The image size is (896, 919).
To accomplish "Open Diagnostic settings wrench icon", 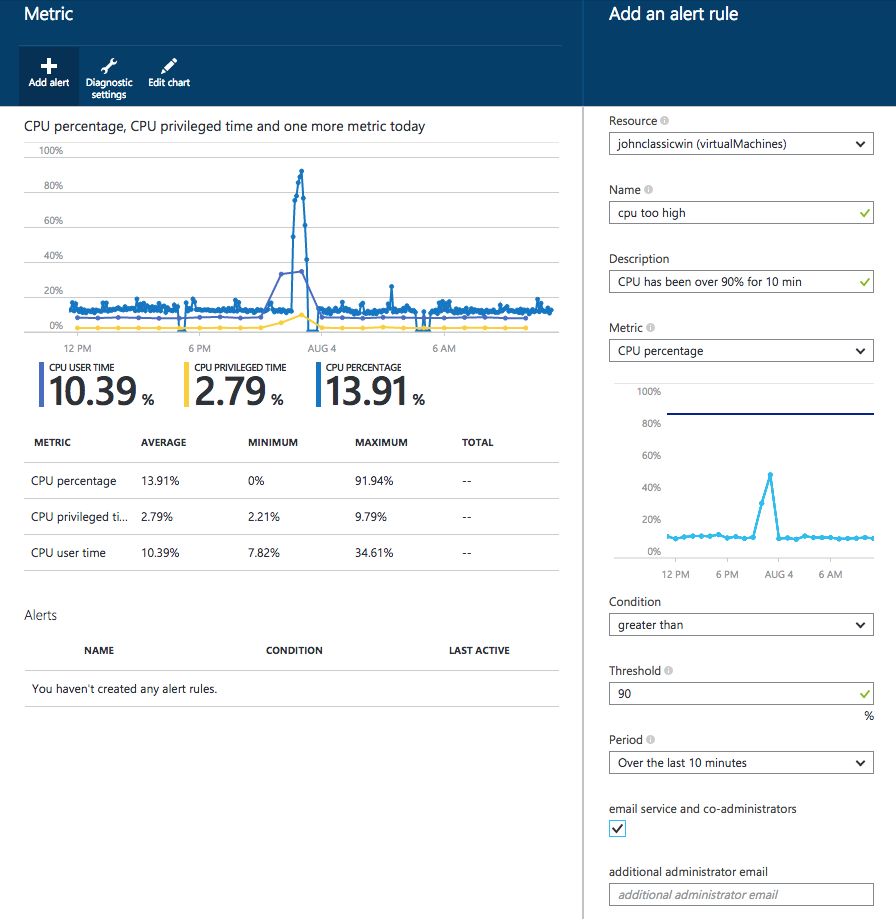I will (109, 67).
